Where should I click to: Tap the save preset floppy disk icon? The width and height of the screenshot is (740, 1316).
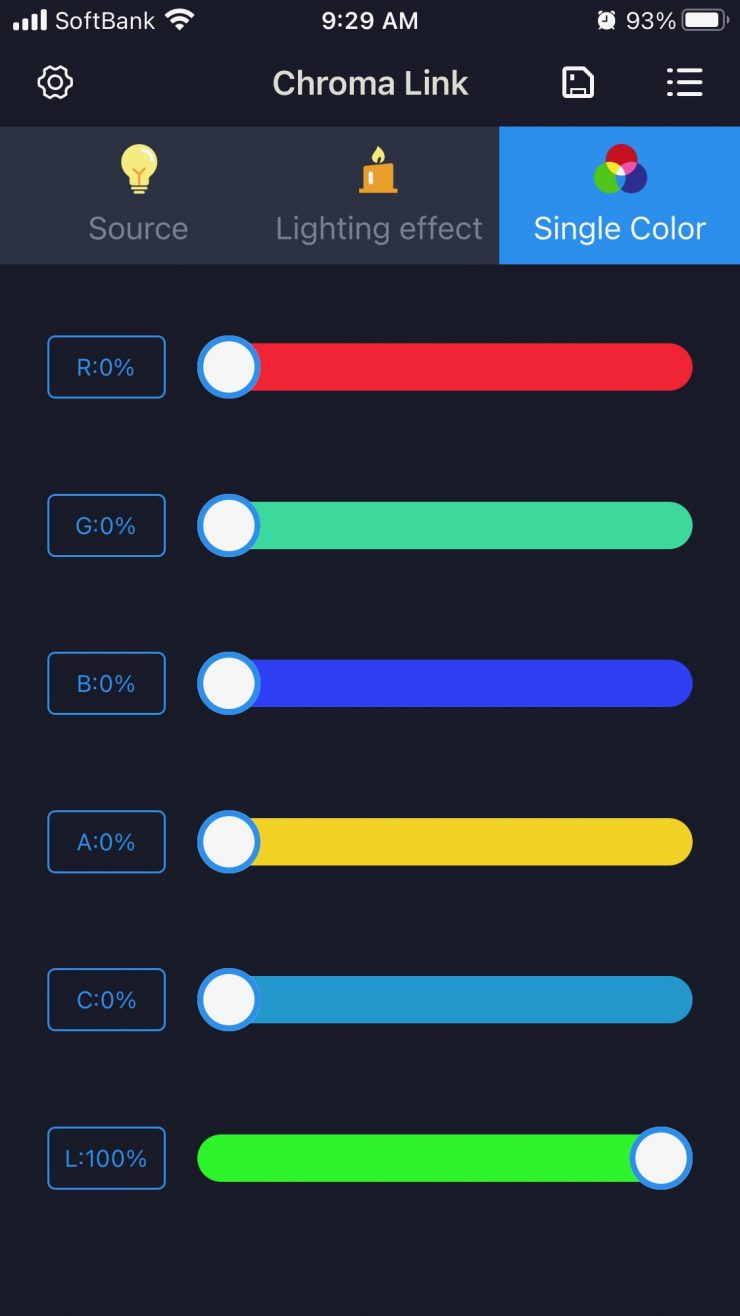pos(578,82)
